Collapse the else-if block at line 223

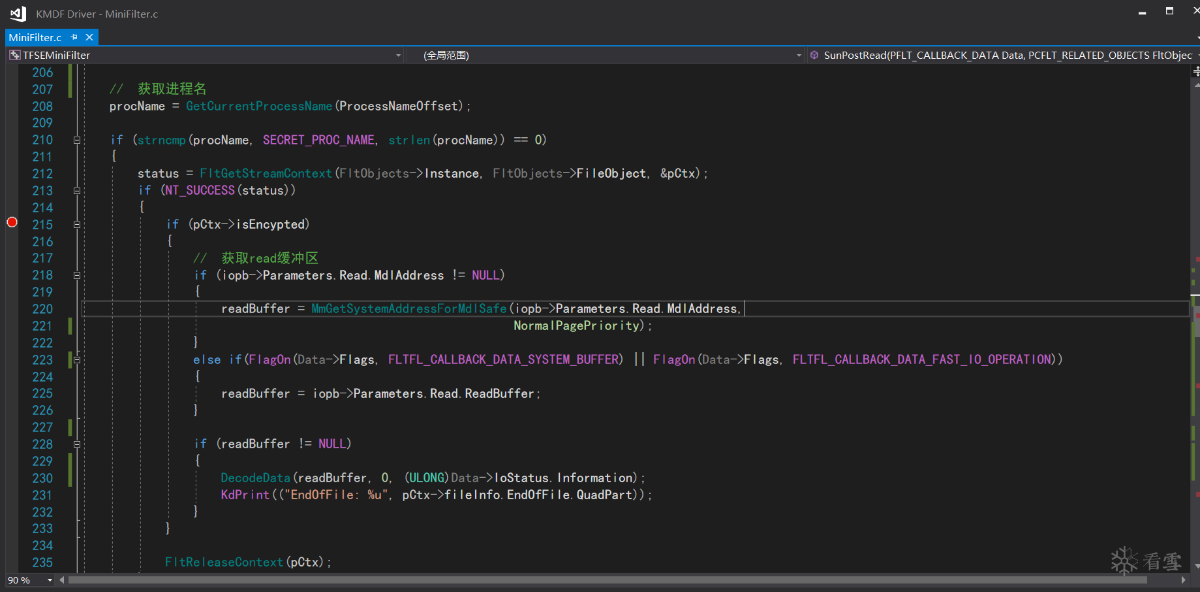pos(77,359)
